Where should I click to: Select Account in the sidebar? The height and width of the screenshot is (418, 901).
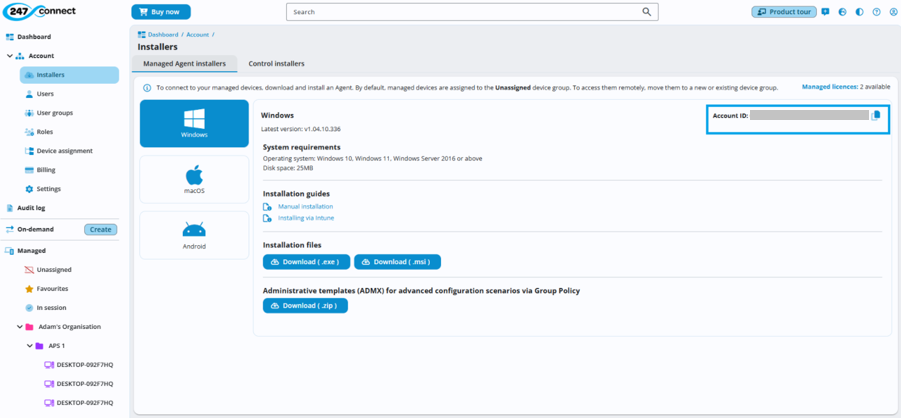[x=41, y=56]
